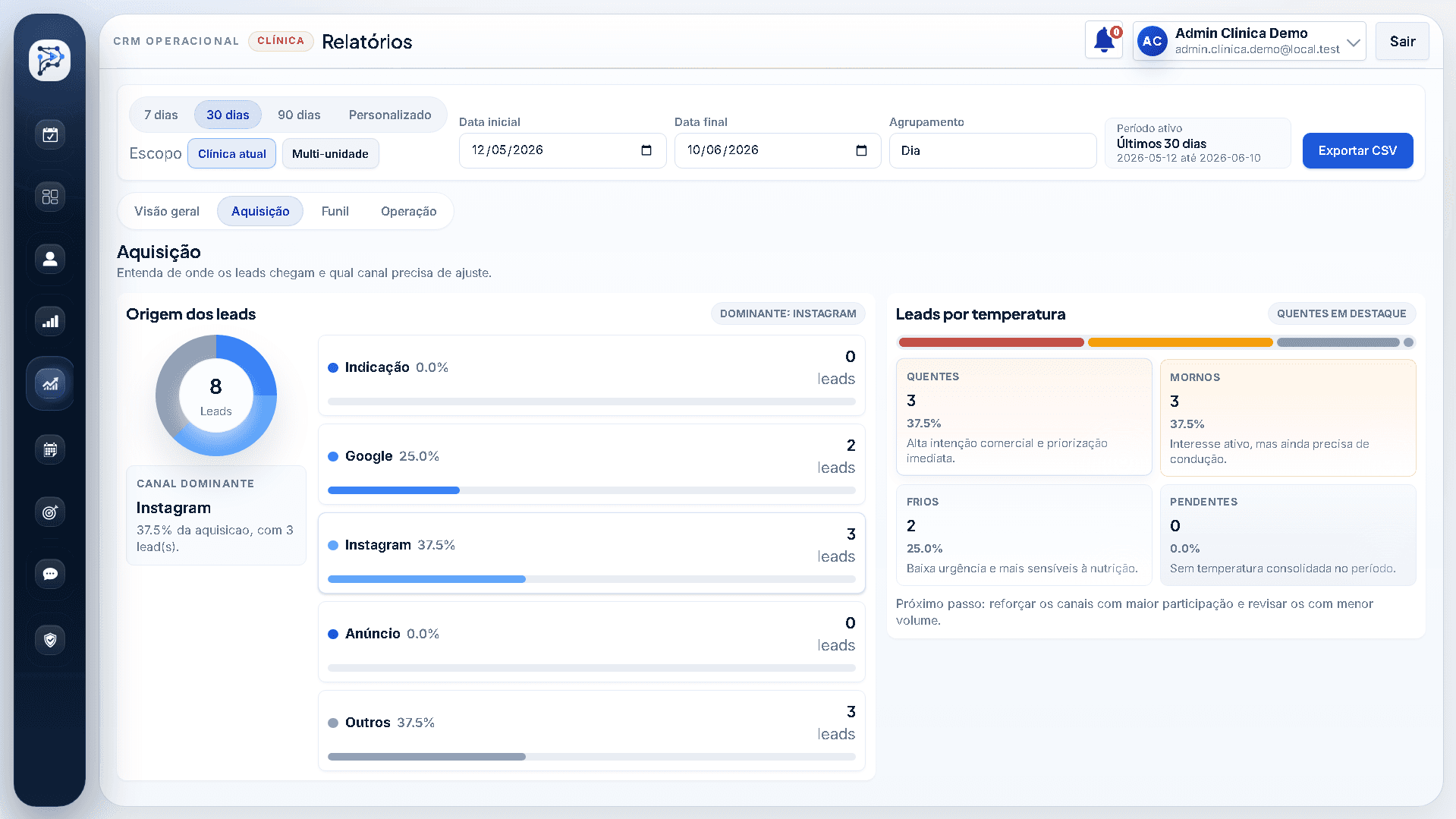The height and width of the screenshot is (819, 1456).
Task: Click the QUENTES temperature card
Action: coord(1024,417)
